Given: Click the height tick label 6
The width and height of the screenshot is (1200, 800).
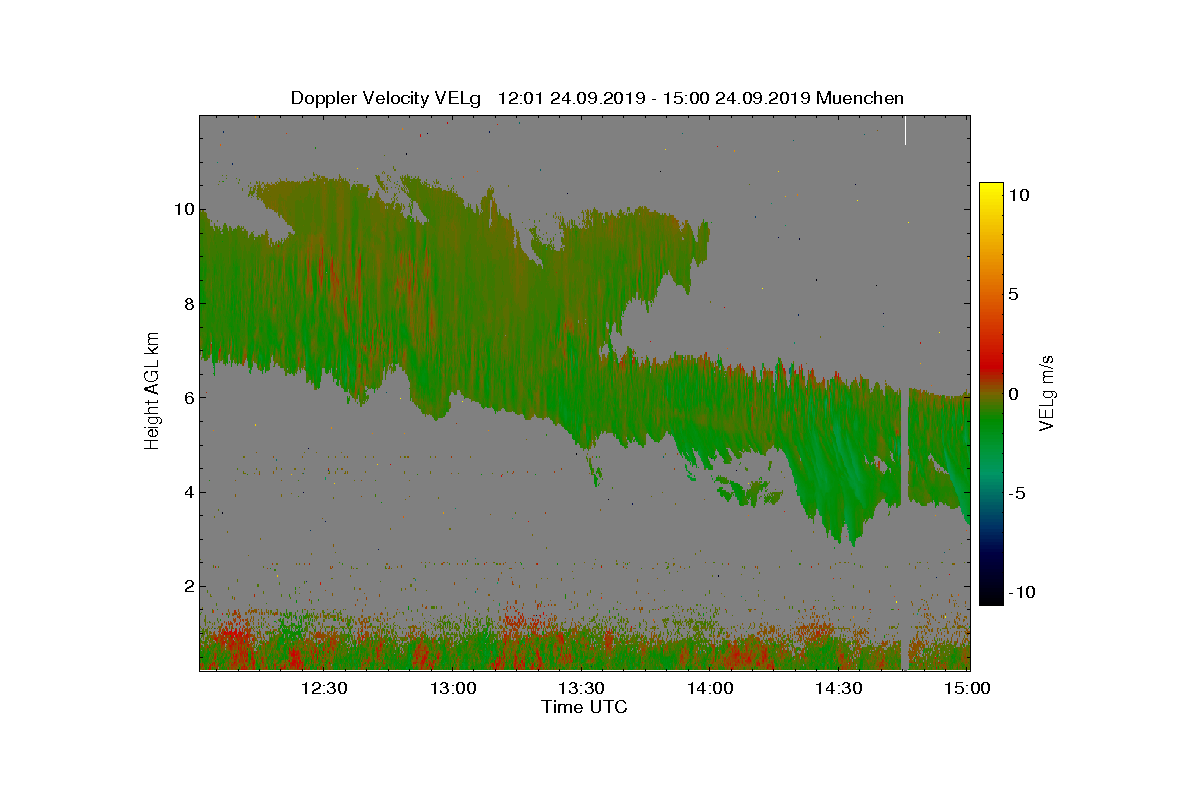Looking at the screenshot, I should 188,397.
